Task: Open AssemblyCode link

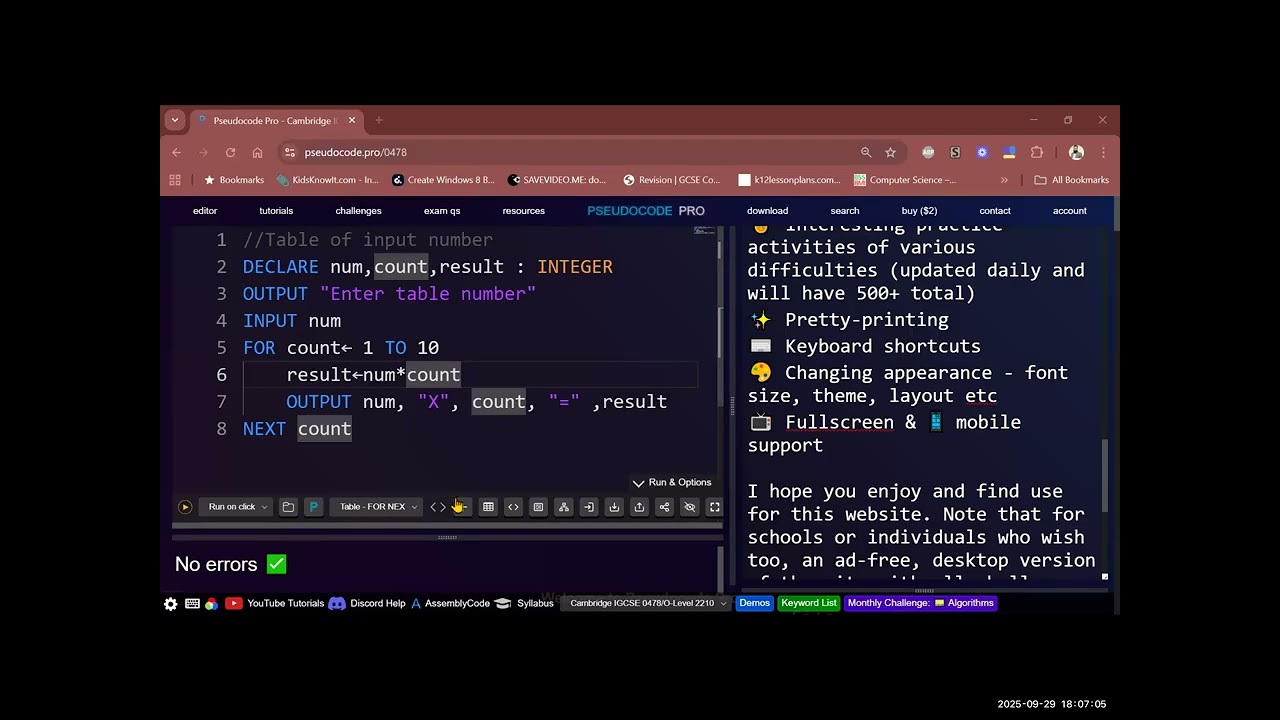Action: [x=450, y=604]
